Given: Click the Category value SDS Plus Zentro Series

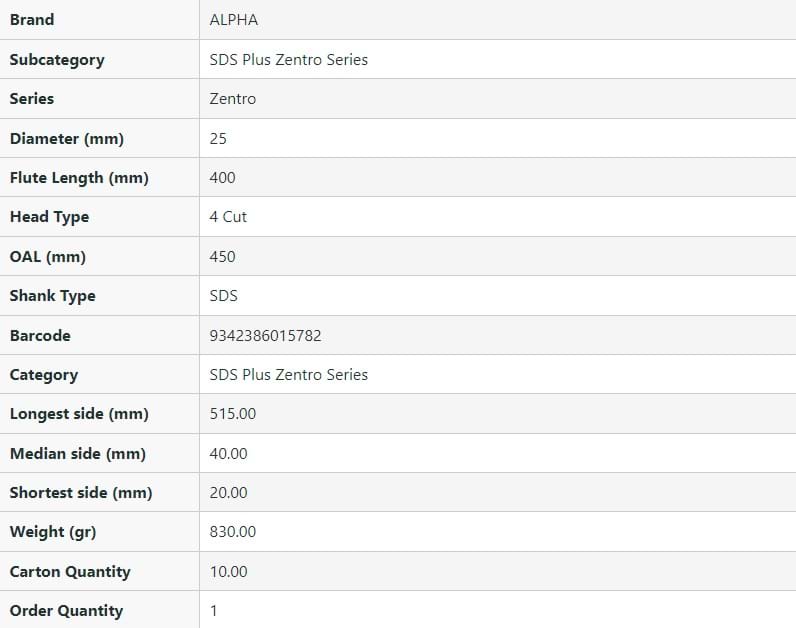Looking at the screenshot, I should [x=288, y=375].
